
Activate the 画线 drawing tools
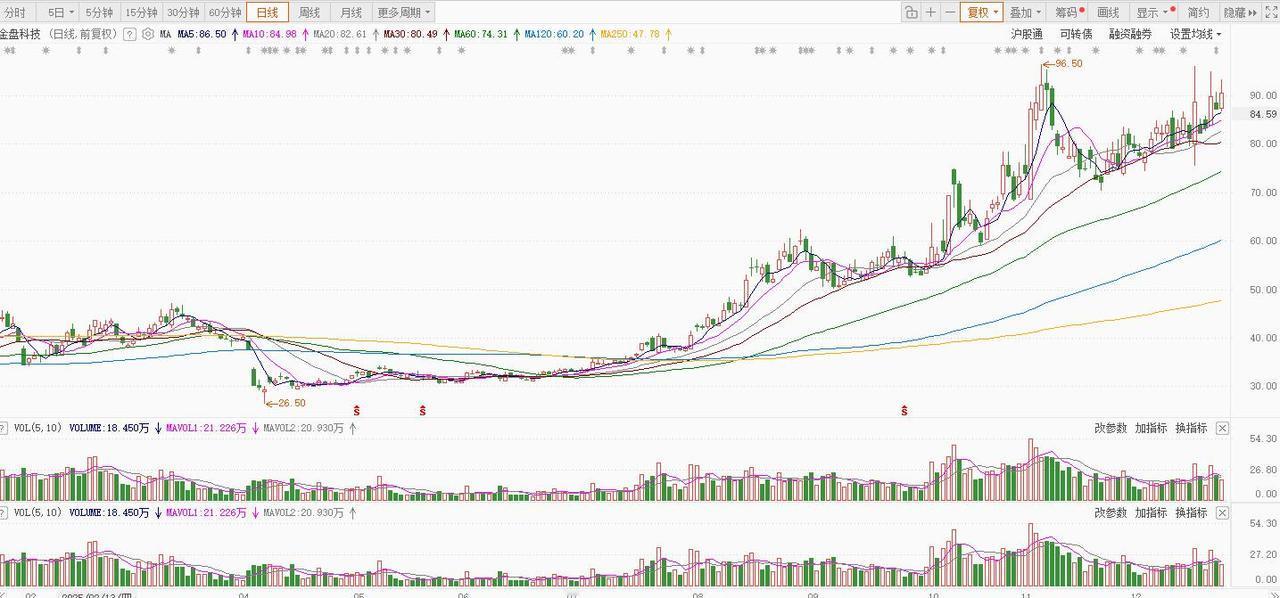tap(1108, 13)
